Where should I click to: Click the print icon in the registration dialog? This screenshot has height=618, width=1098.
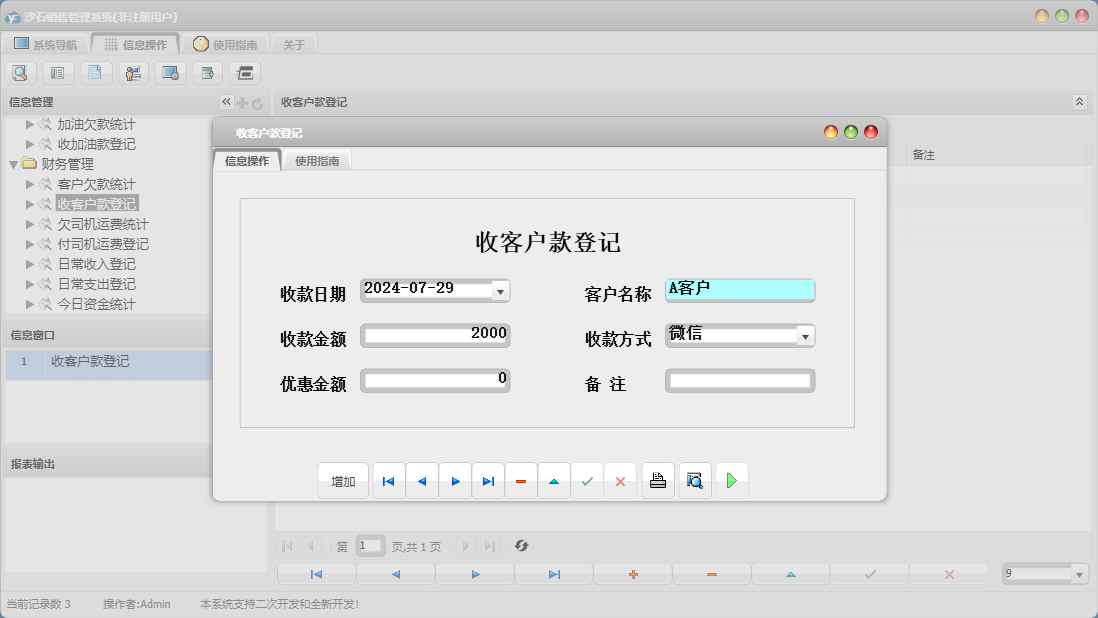pyautogui.click(x=657, y=480)
